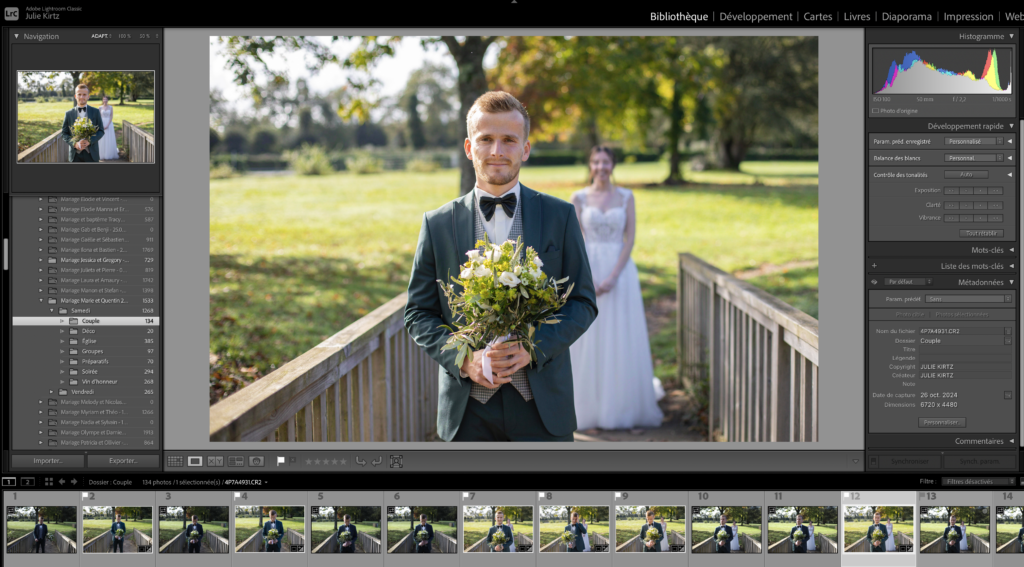
Task: Open the Cartes module
Action: 818,16
